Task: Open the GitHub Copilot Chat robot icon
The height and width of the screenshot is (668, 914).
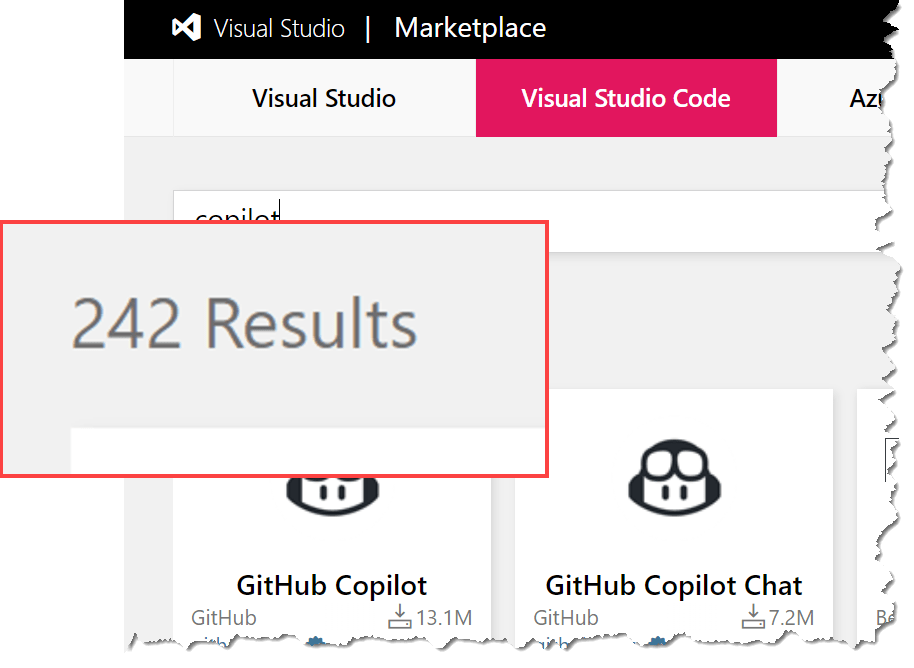Action: point(674,477)
